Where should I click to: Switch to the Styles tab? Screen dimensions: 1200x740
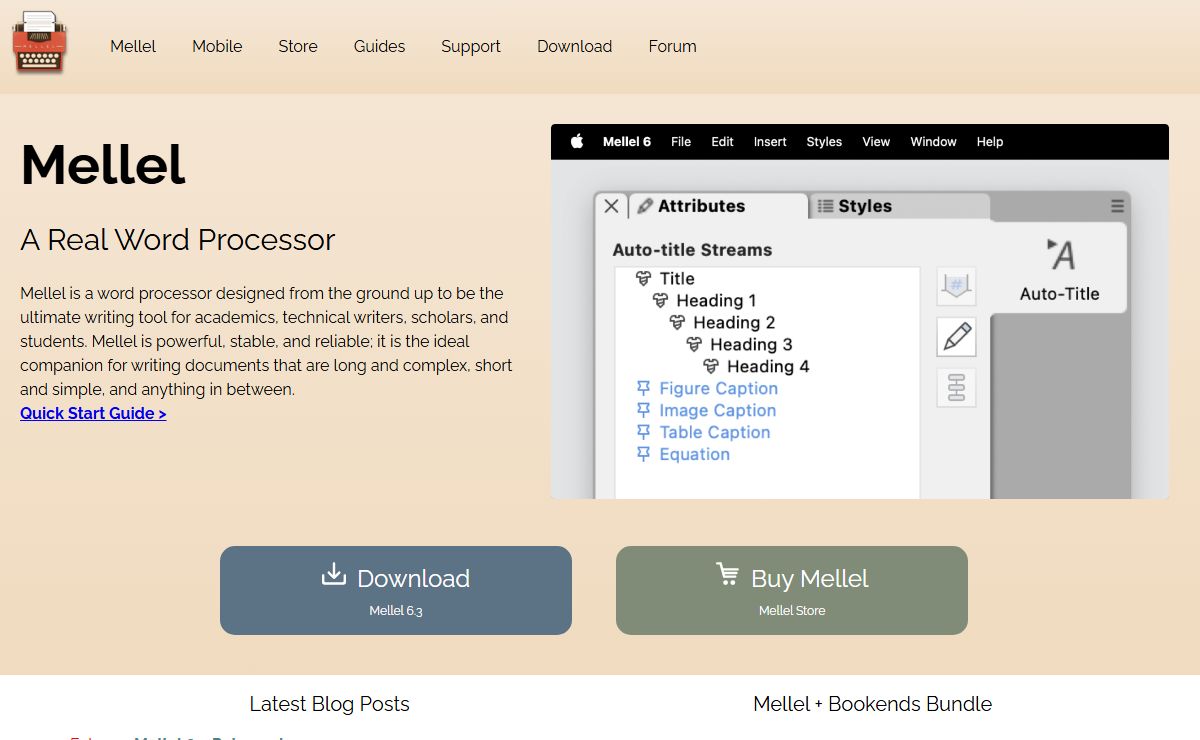point(855,206)
